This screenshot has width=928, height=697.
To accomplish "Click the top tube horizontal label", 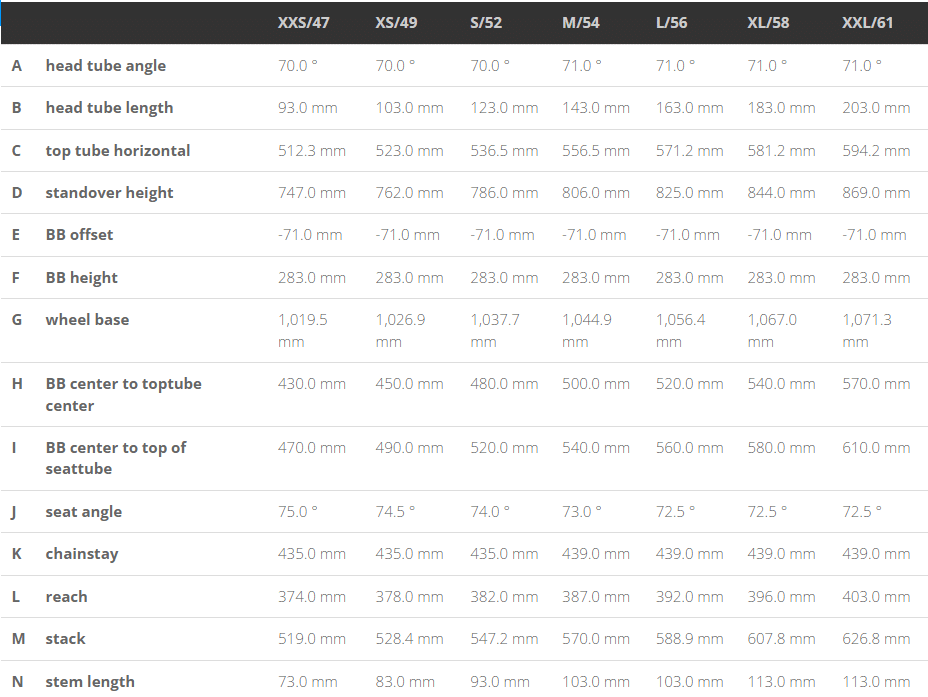I will click(x=118, y=151).
